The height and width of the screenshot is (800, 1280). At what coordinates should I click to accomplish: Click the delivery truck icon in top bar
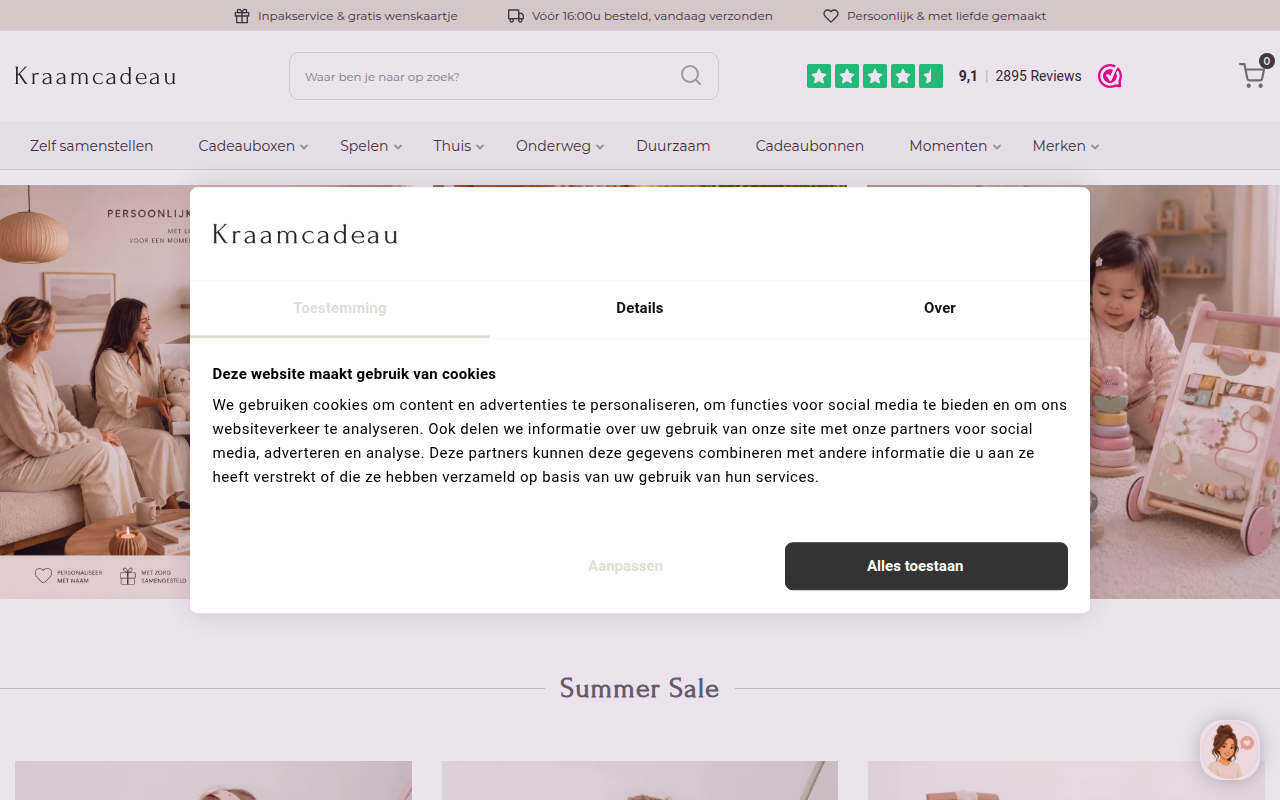(x=516, y=16)
